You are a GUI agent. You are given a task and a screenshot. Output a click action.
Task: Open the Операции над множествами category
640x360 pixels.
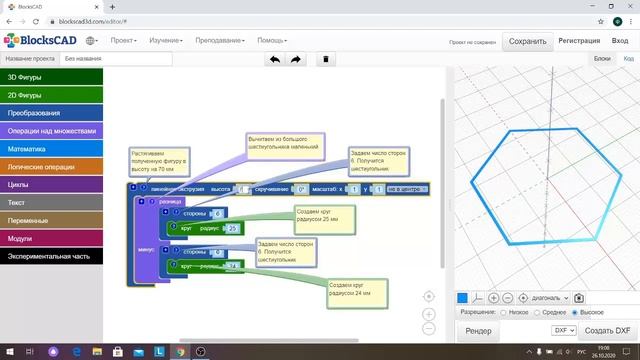point(51,131)
